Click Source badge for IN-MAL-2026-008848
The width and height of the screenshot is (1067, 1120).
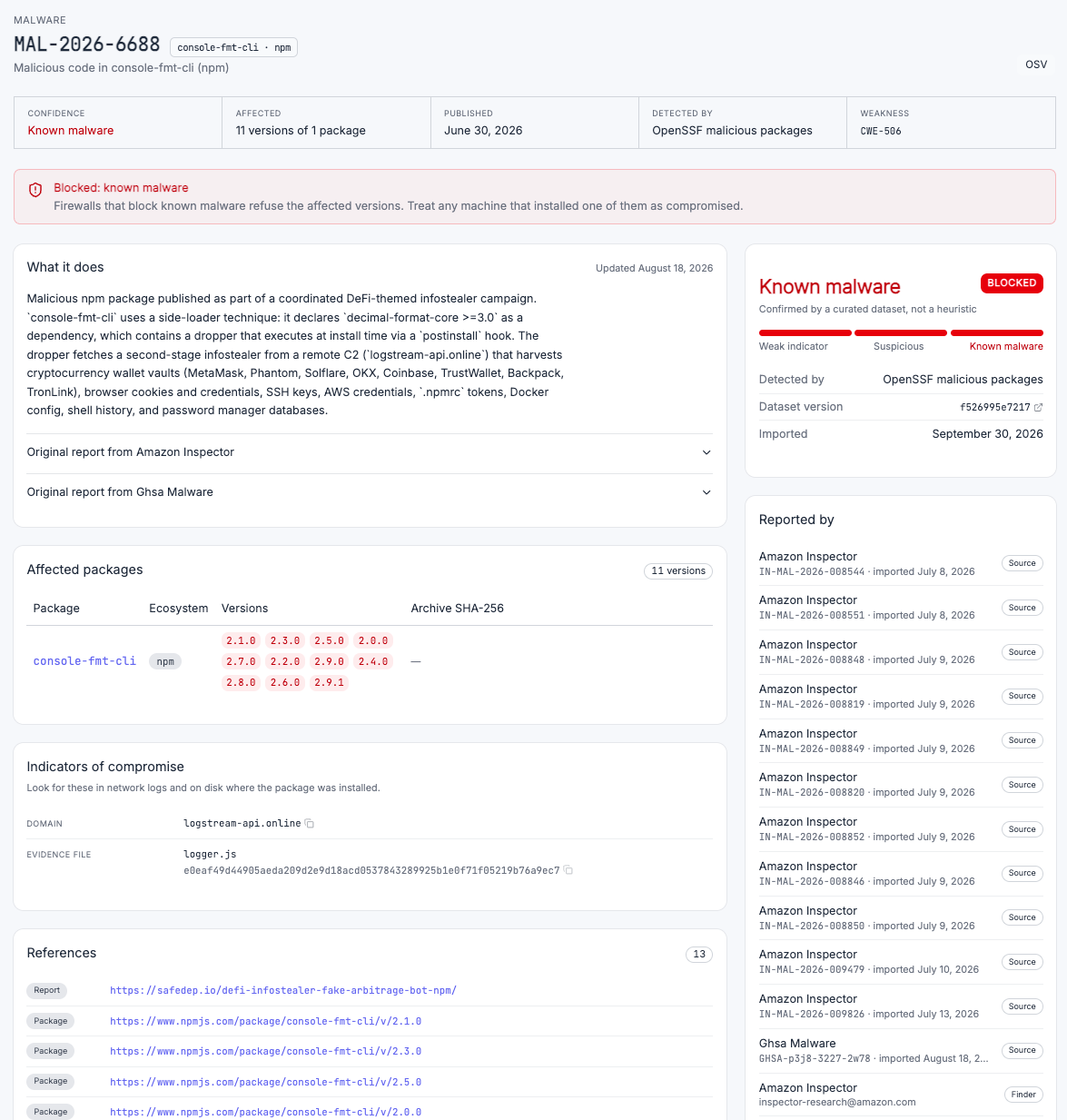click(x=1023, y=652)
